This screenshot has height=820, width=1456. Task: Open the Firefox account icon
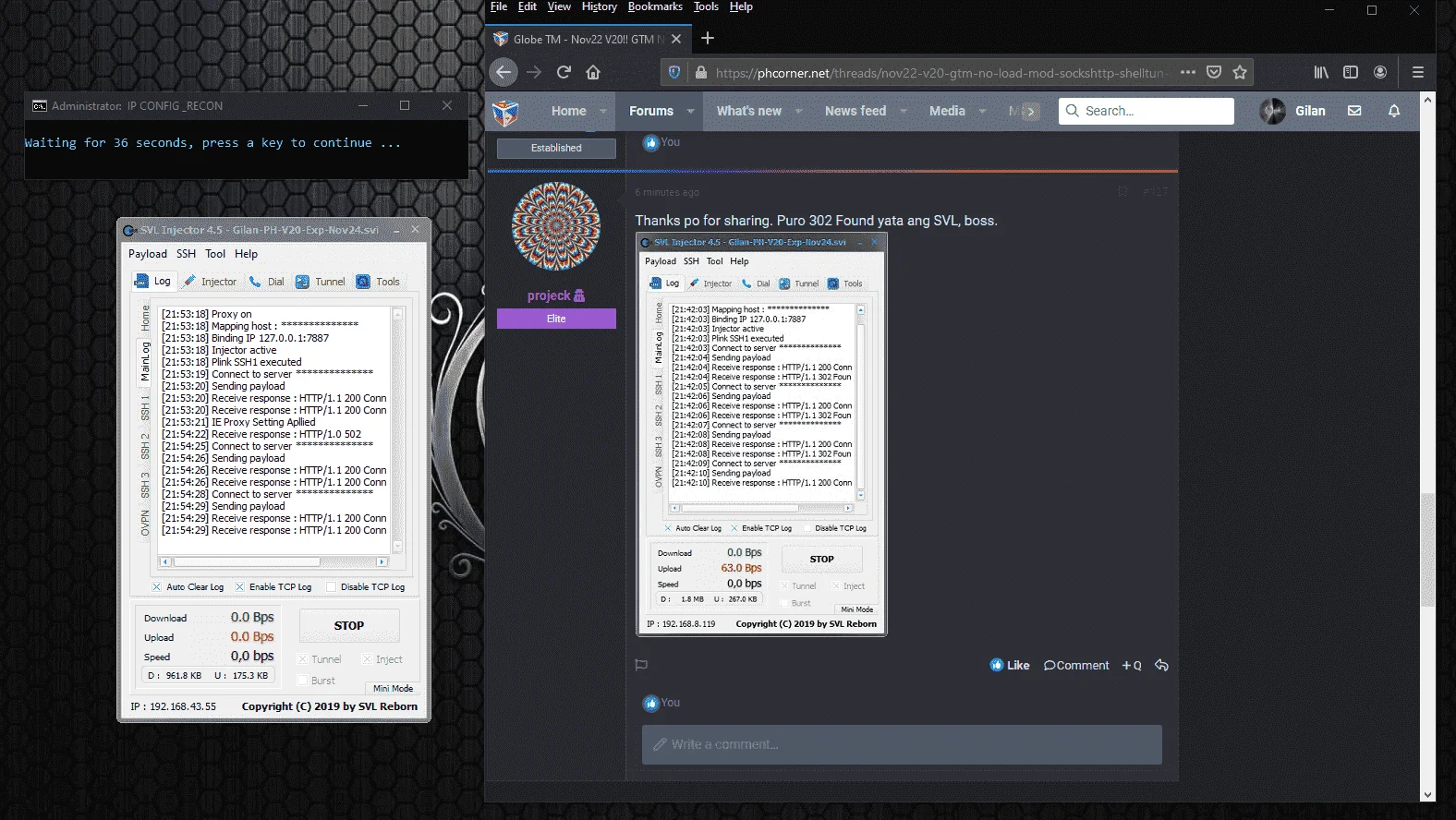[1380, 72]
